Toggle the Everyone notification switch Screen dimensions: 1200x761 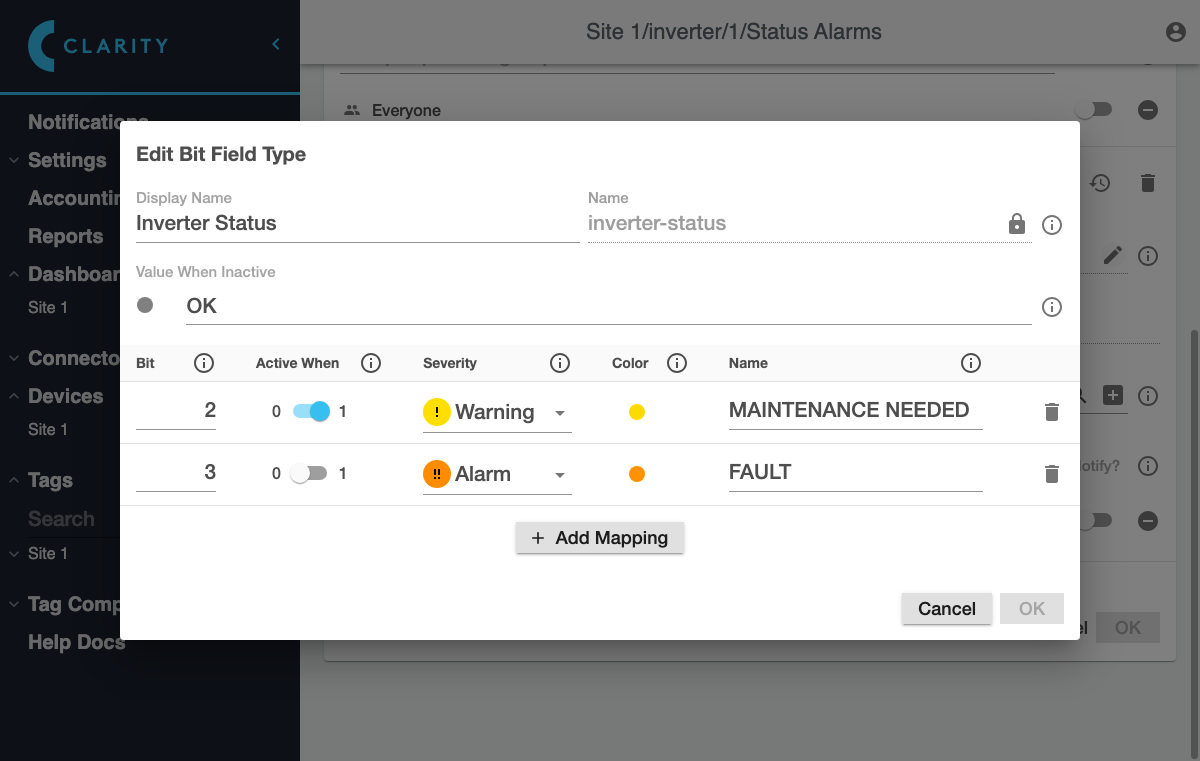tap(1092, 110)
